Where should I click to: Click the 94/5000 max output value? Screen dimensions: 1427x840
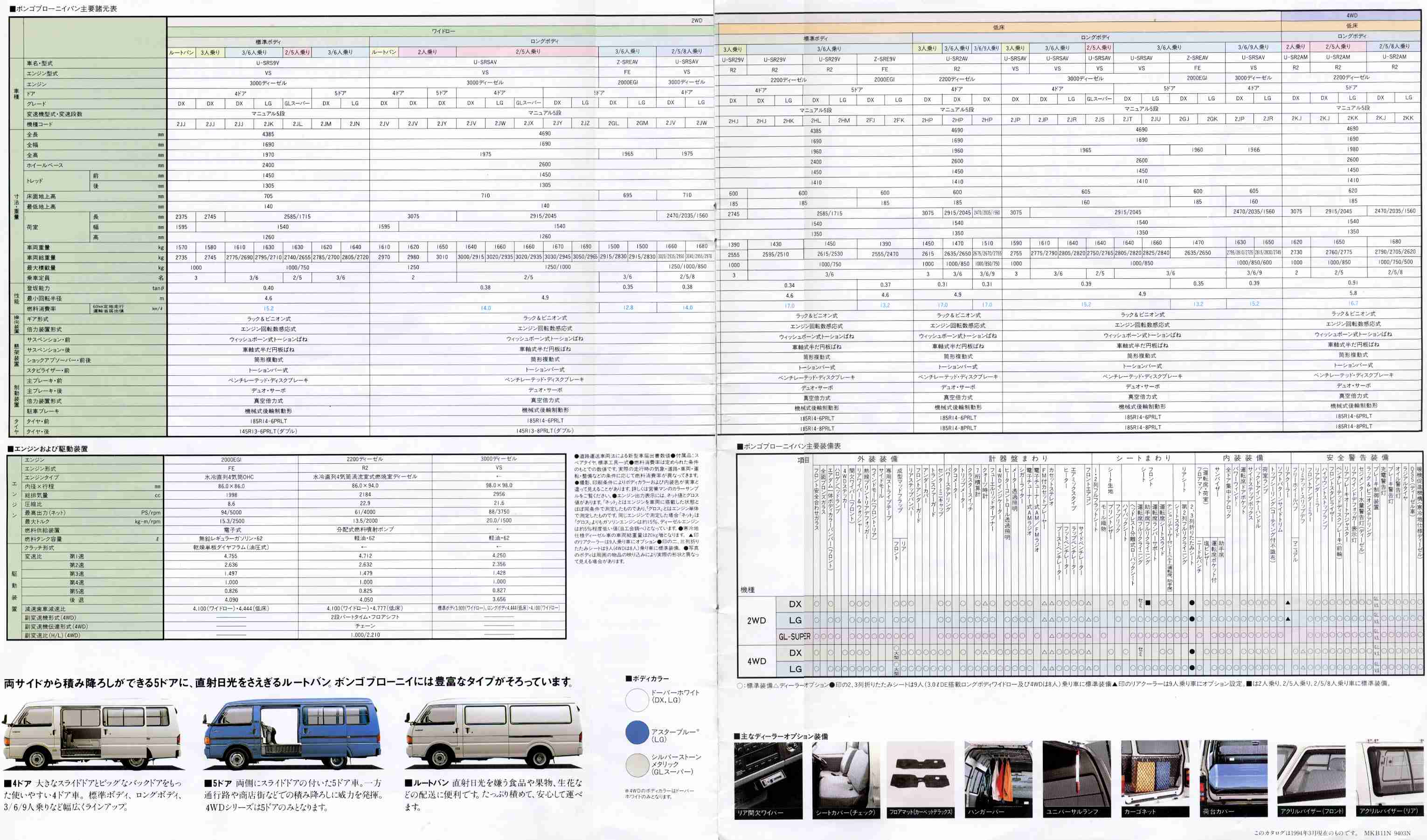pyautogui.click(x=231, y=512)
